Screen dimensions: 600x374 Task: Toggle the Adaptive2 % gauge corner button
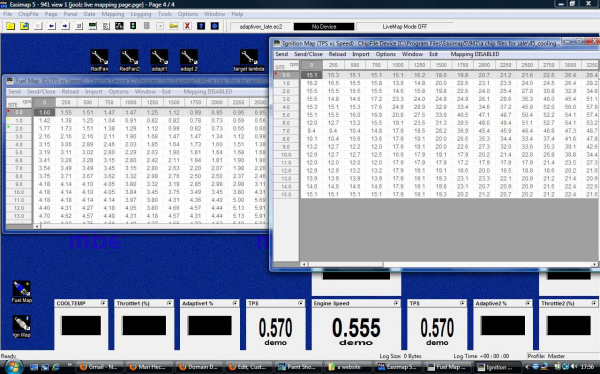pyautogui.click(x=528, y=303)
